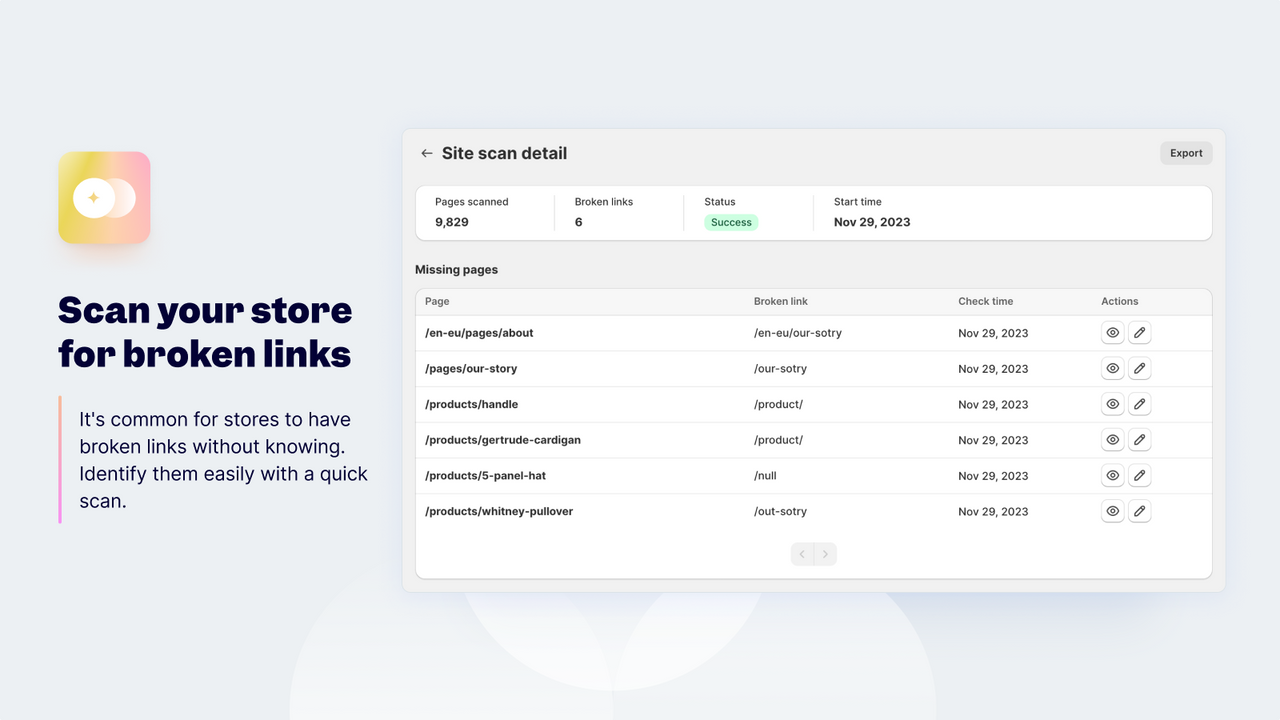1280x720 pixels.
Task: Select the edit icon on /products/handle row
Action: (x=1140, y=404)
